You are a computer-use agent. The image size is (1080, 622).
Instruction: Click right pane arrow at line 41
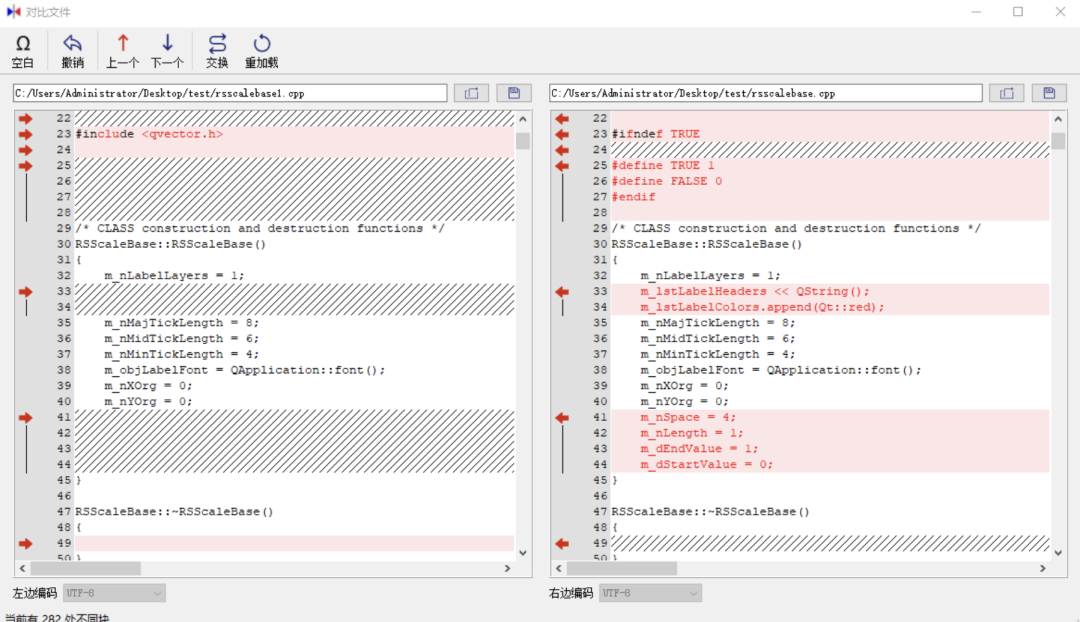coord(562,418)
